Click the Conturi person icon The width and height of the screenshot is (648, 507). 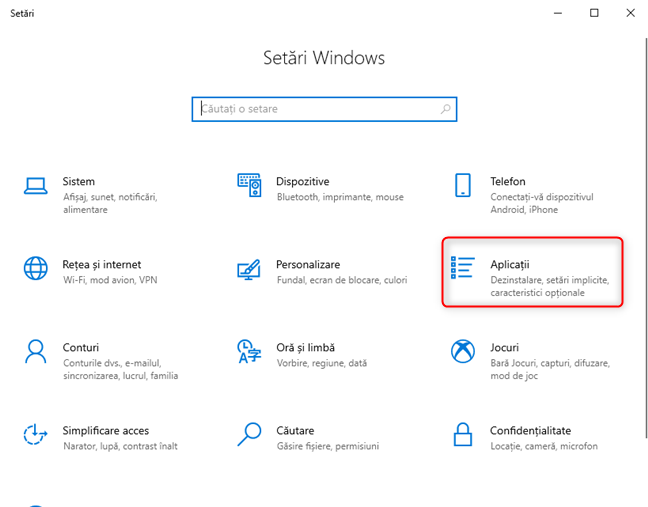coord(36,351)
